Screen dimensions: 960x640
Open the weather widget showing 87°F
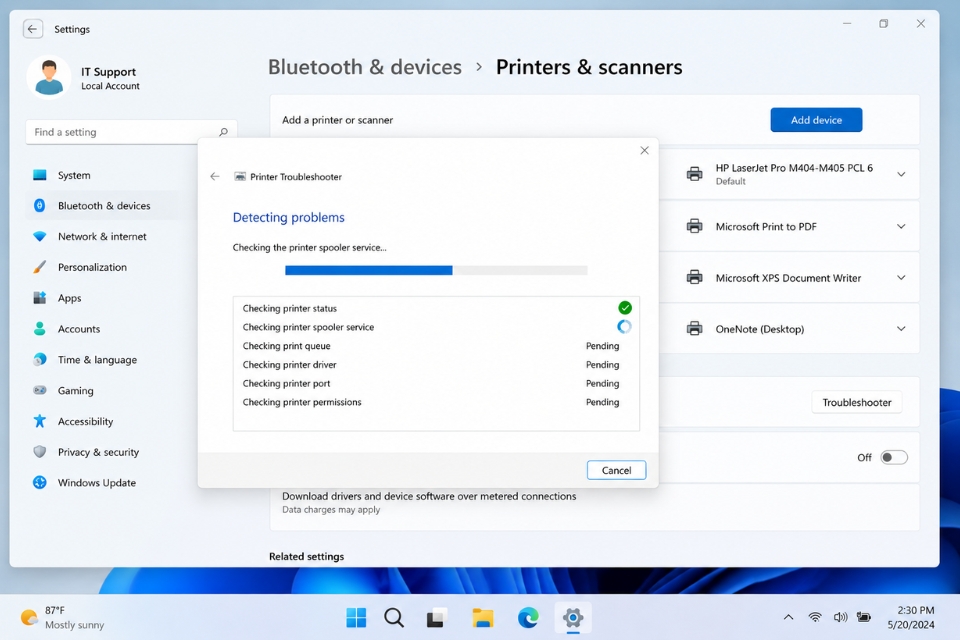[x=62, y=617]
